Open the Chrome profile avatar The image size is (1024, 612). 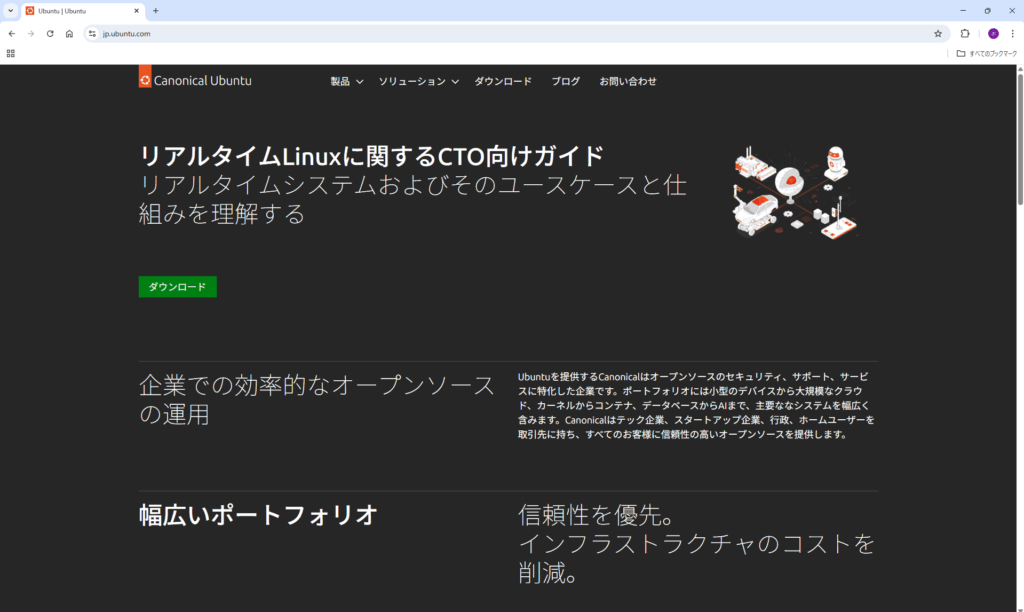pos(993,33)
